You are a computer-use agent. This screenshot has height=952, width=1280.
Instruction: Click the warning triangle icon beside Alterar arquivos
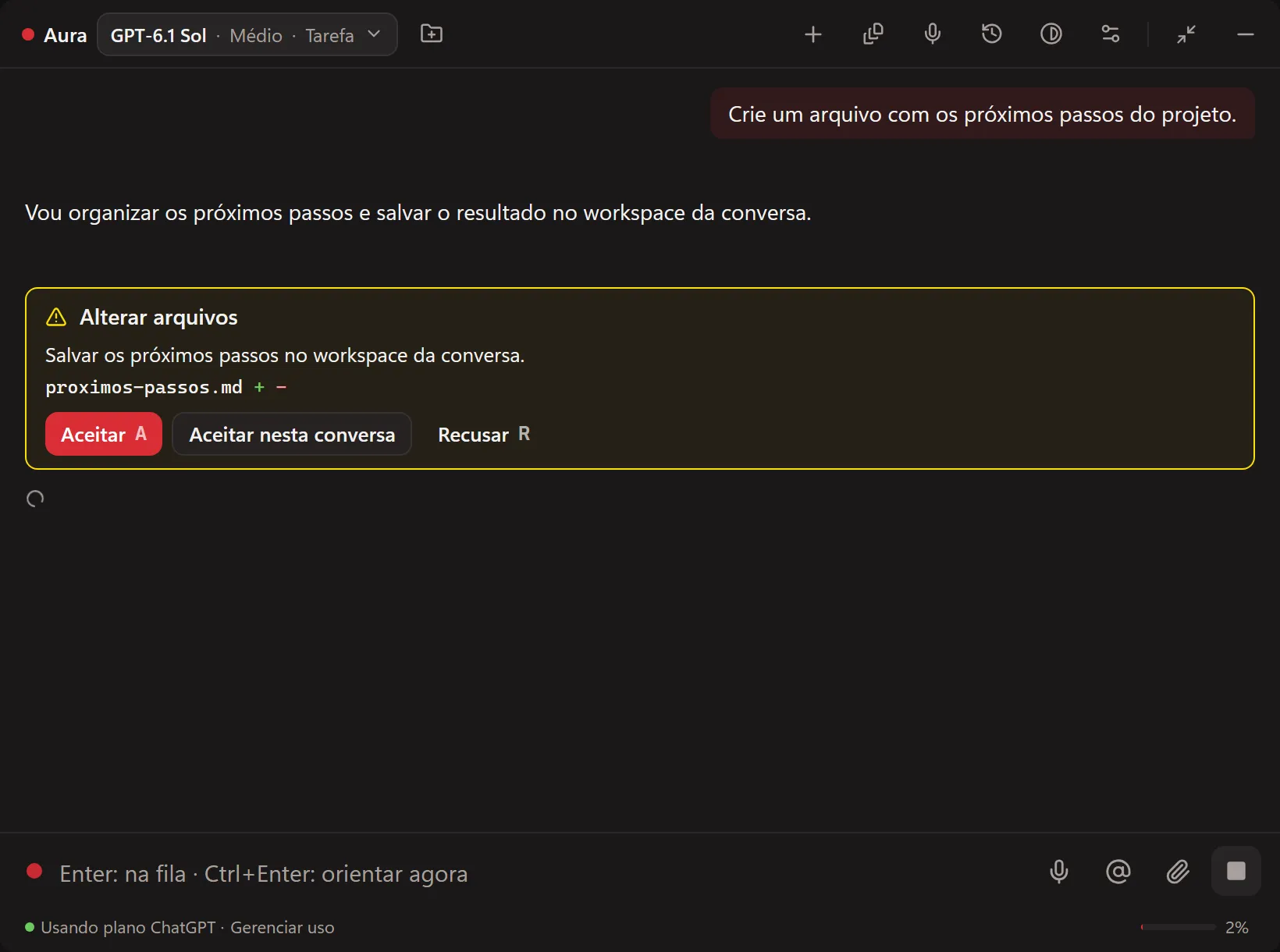[56, 317]
